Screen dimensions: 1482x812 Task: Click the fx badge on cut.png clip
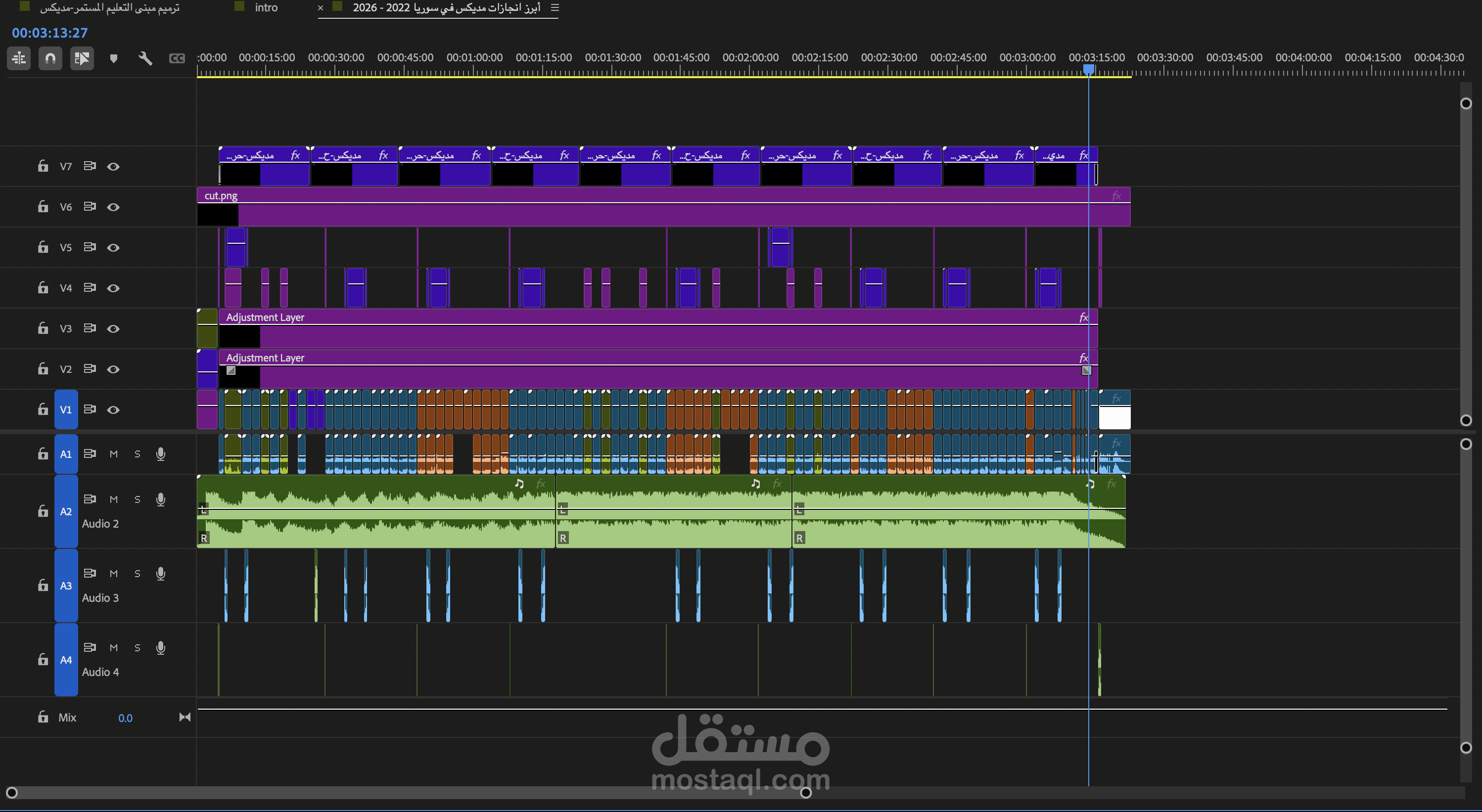coord(1116,196)
